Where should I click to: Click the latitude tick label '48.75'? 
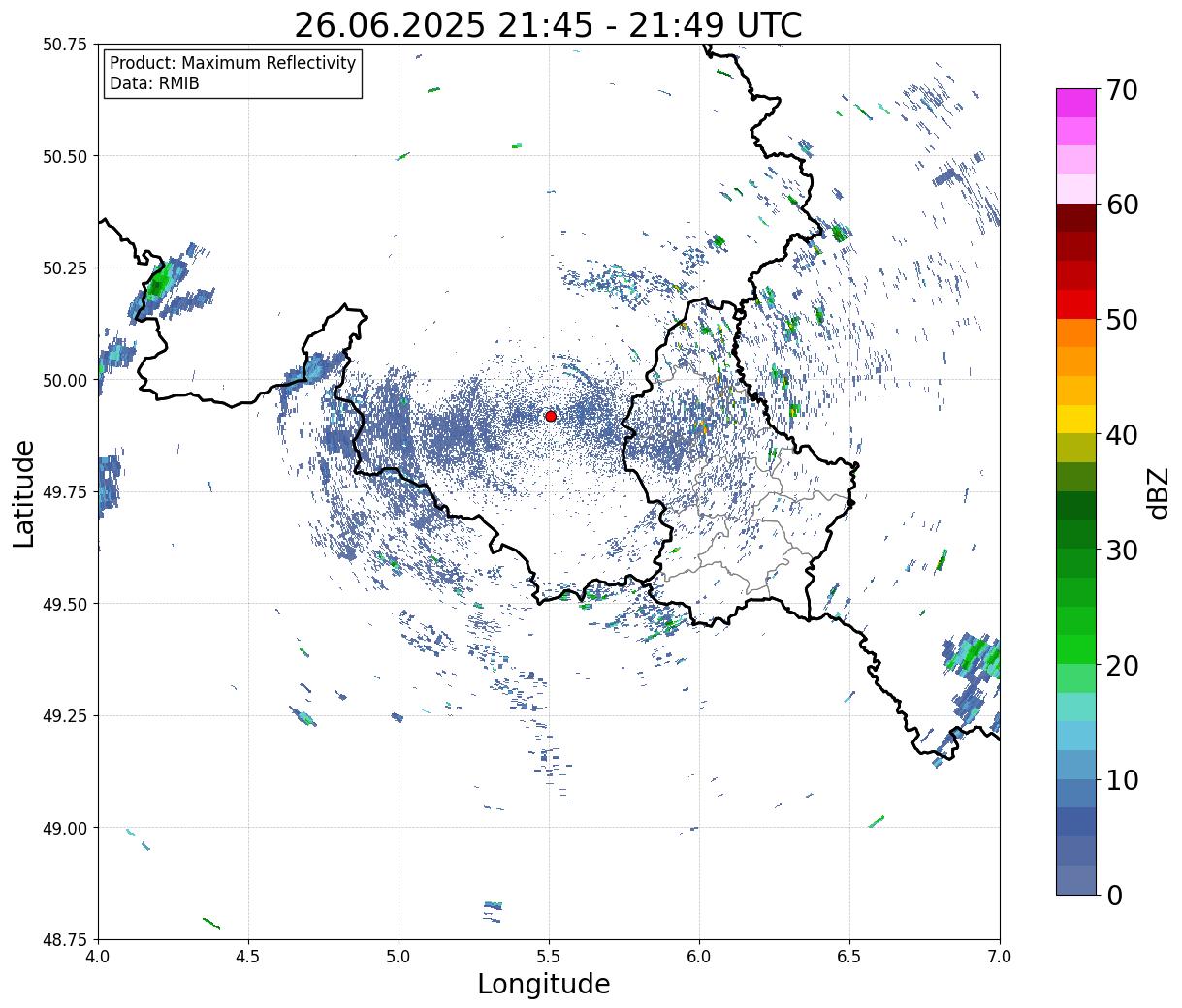(65, 940)
